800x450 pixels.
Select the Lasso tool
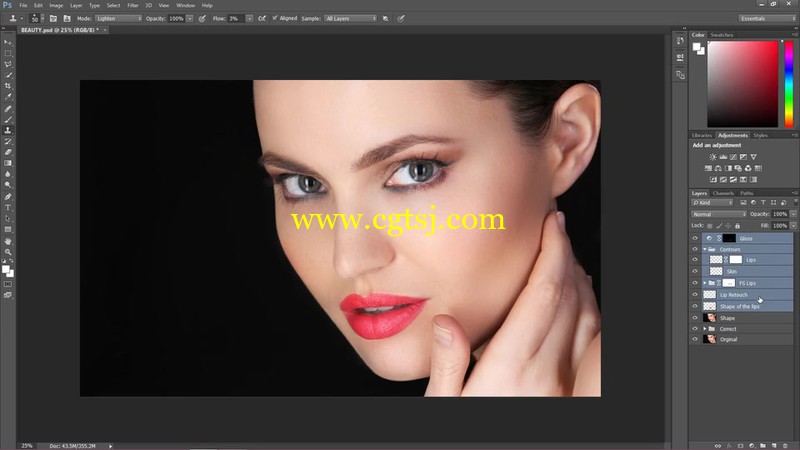click(8, 64)
